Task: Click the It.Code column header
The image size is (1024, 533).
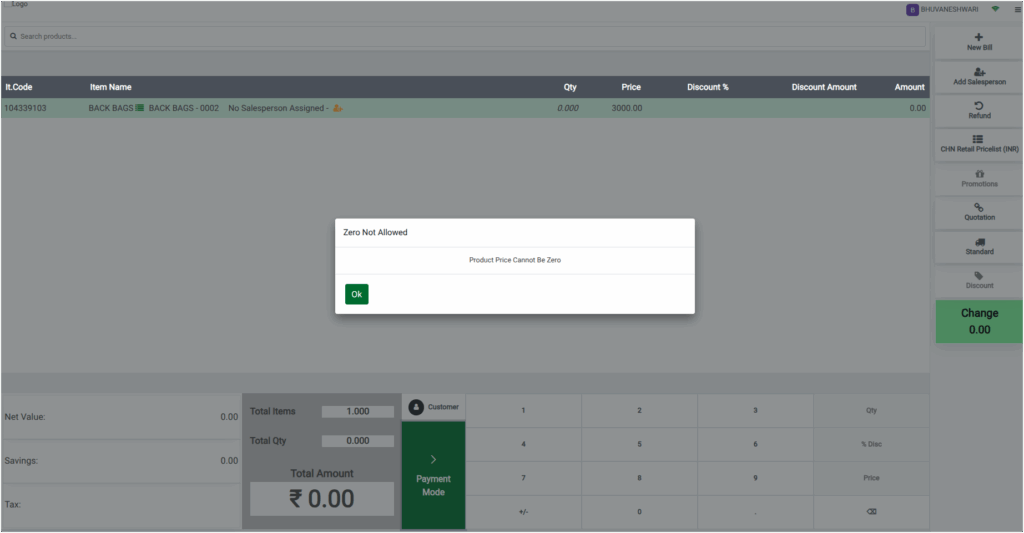Action: (x=19, y=87)
